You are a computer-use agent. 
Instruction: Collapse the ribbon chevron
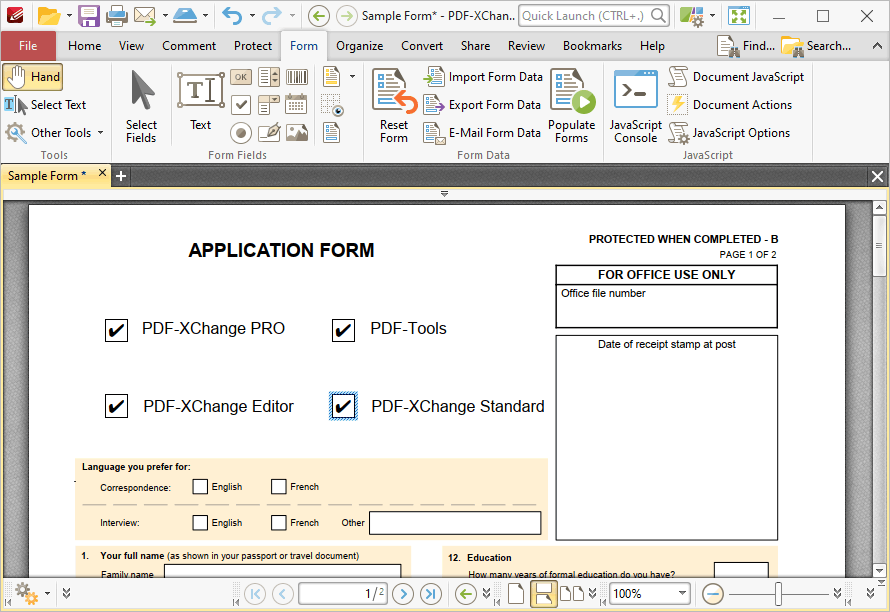tap(877, 46)
